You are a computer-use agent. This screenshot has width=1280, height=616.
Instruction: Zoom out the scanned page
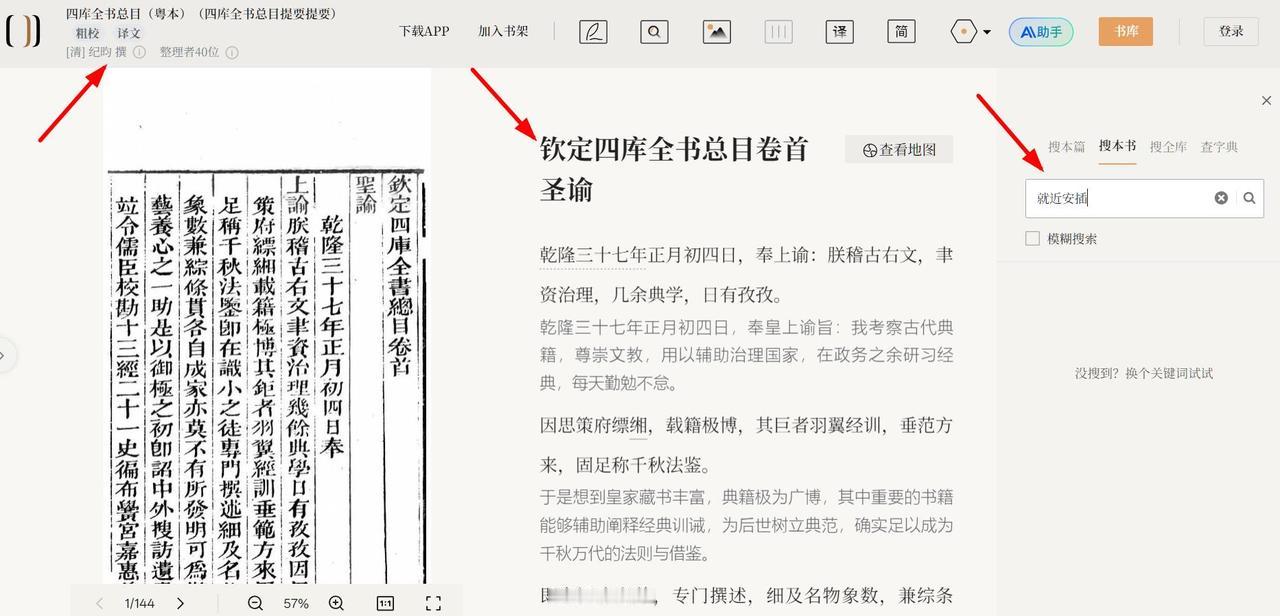pos(255,603)
